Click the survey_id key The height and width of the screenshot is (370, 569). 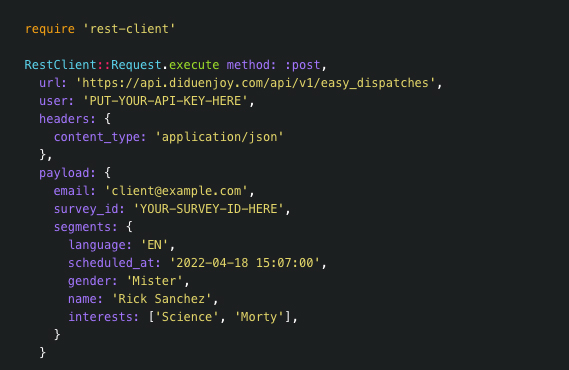click(x=89, y=209)
